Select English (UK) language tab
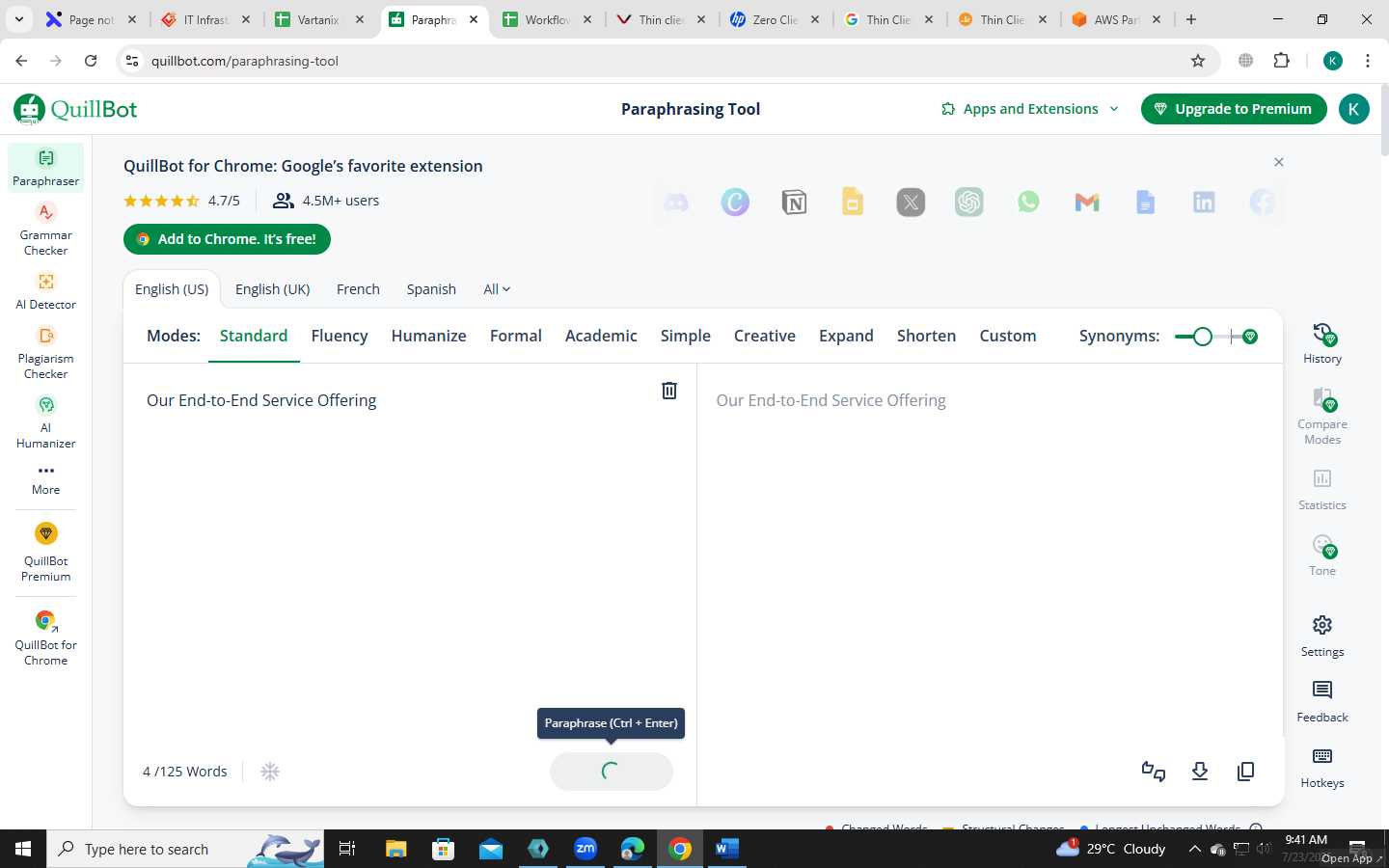 coord(273,289)
